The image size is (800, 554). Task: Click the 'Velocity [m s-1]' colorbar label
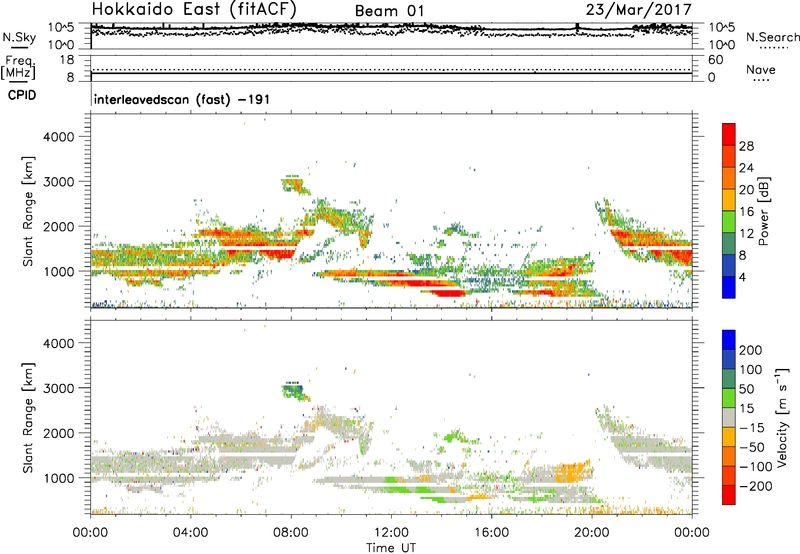tap(782, 417)
